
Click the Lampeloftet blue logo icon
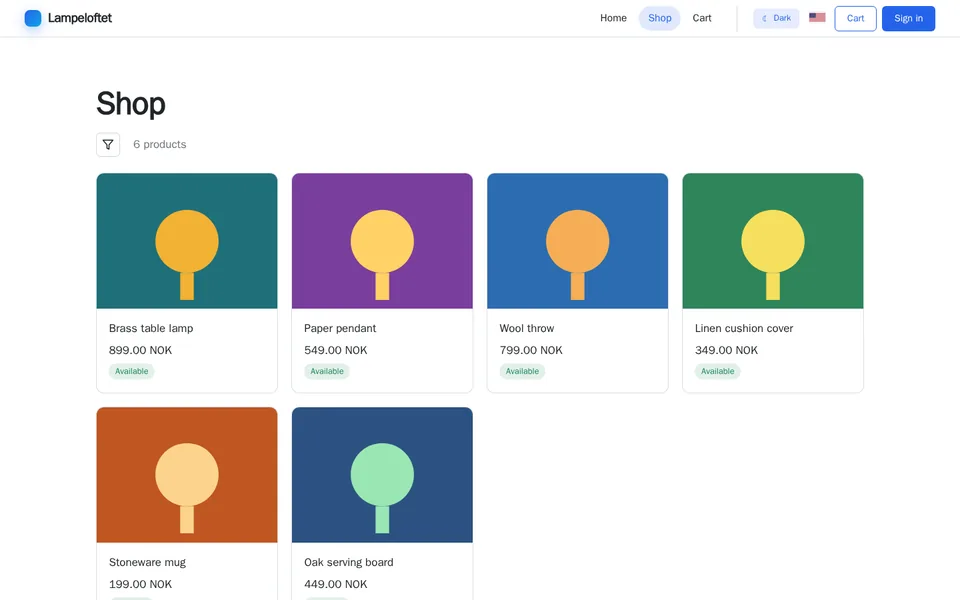click(x=33, y=18)
